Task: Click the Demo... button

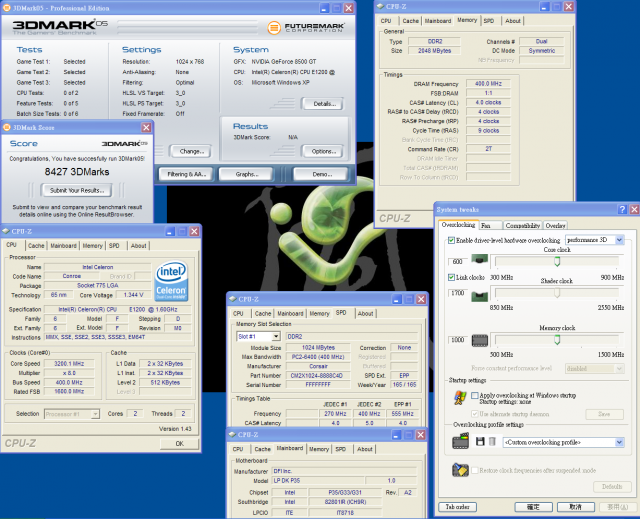Action: coord(322,174)
